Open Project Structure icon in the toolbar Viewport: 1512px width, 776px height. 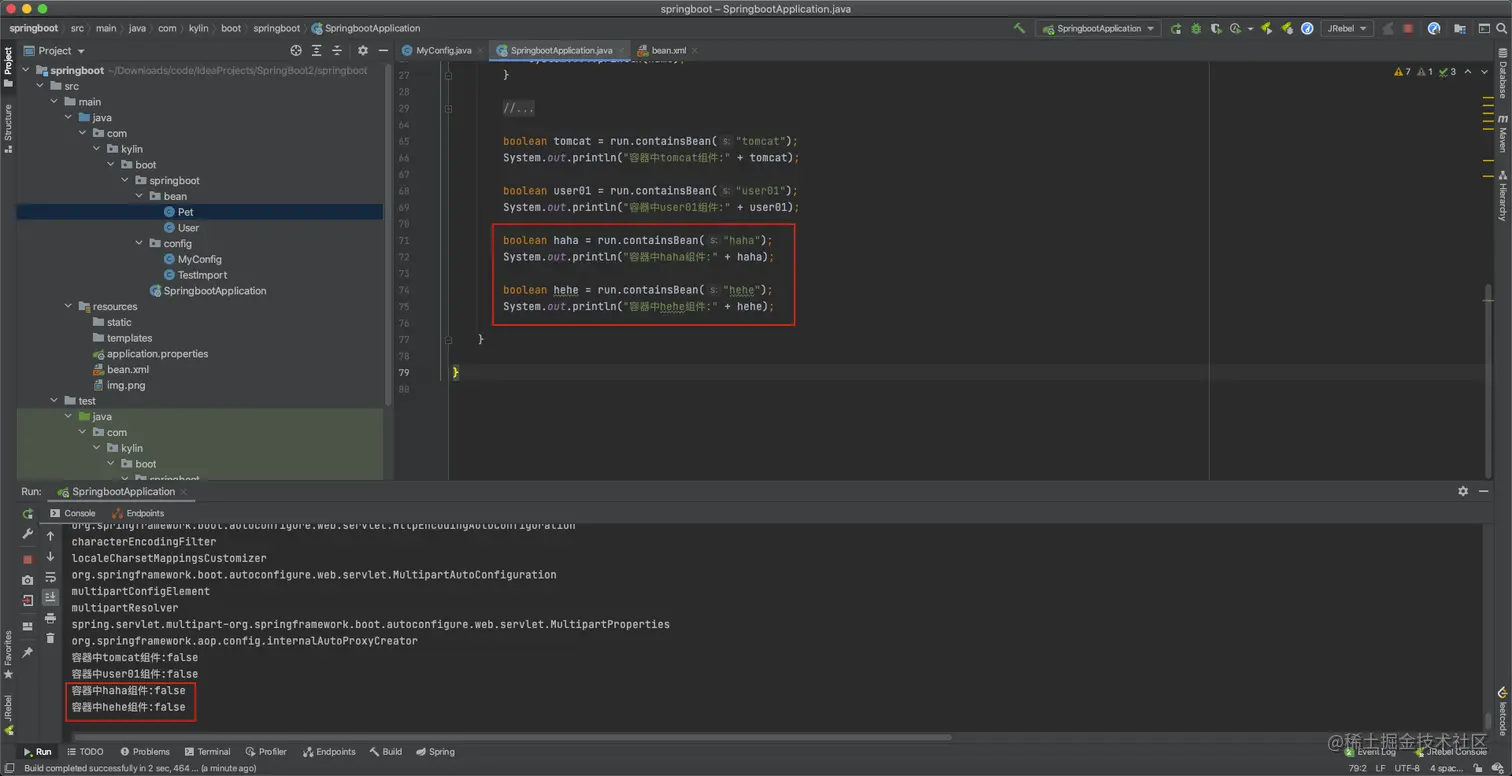point(1461,29)
